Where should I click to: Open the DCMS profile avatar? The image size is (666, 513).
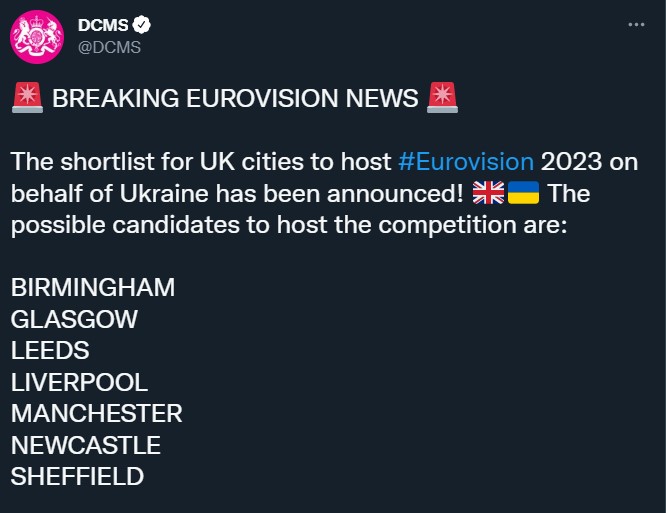37,37
